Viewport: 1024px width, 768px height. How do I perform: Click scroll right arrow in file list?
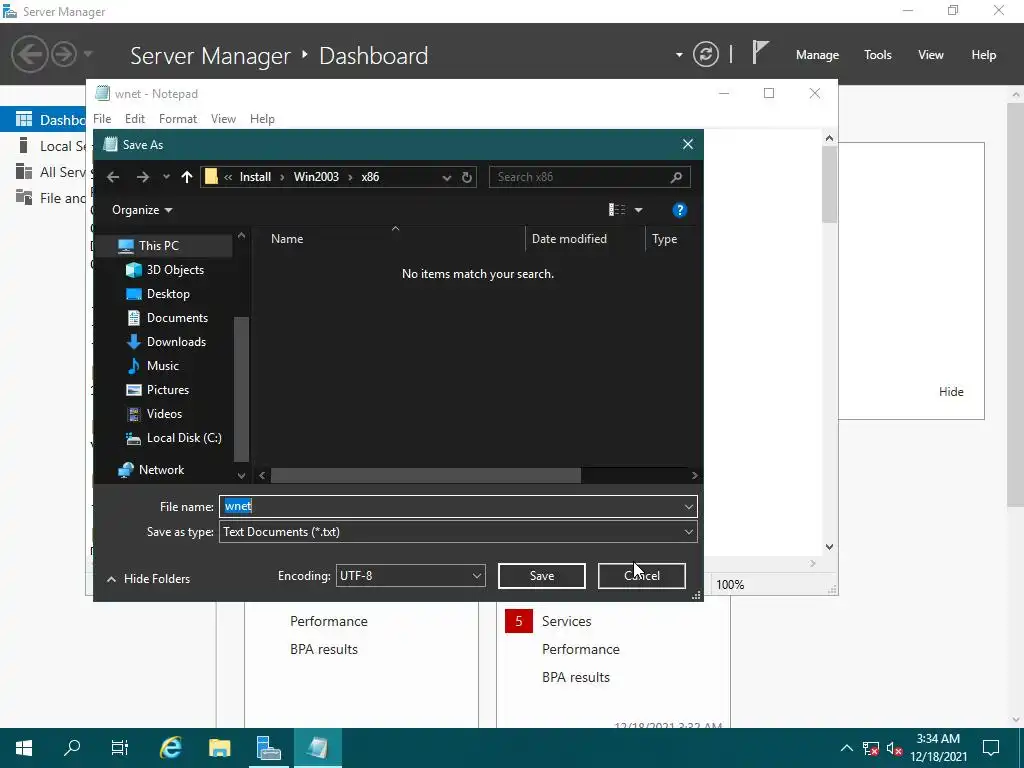click(694, 475)
